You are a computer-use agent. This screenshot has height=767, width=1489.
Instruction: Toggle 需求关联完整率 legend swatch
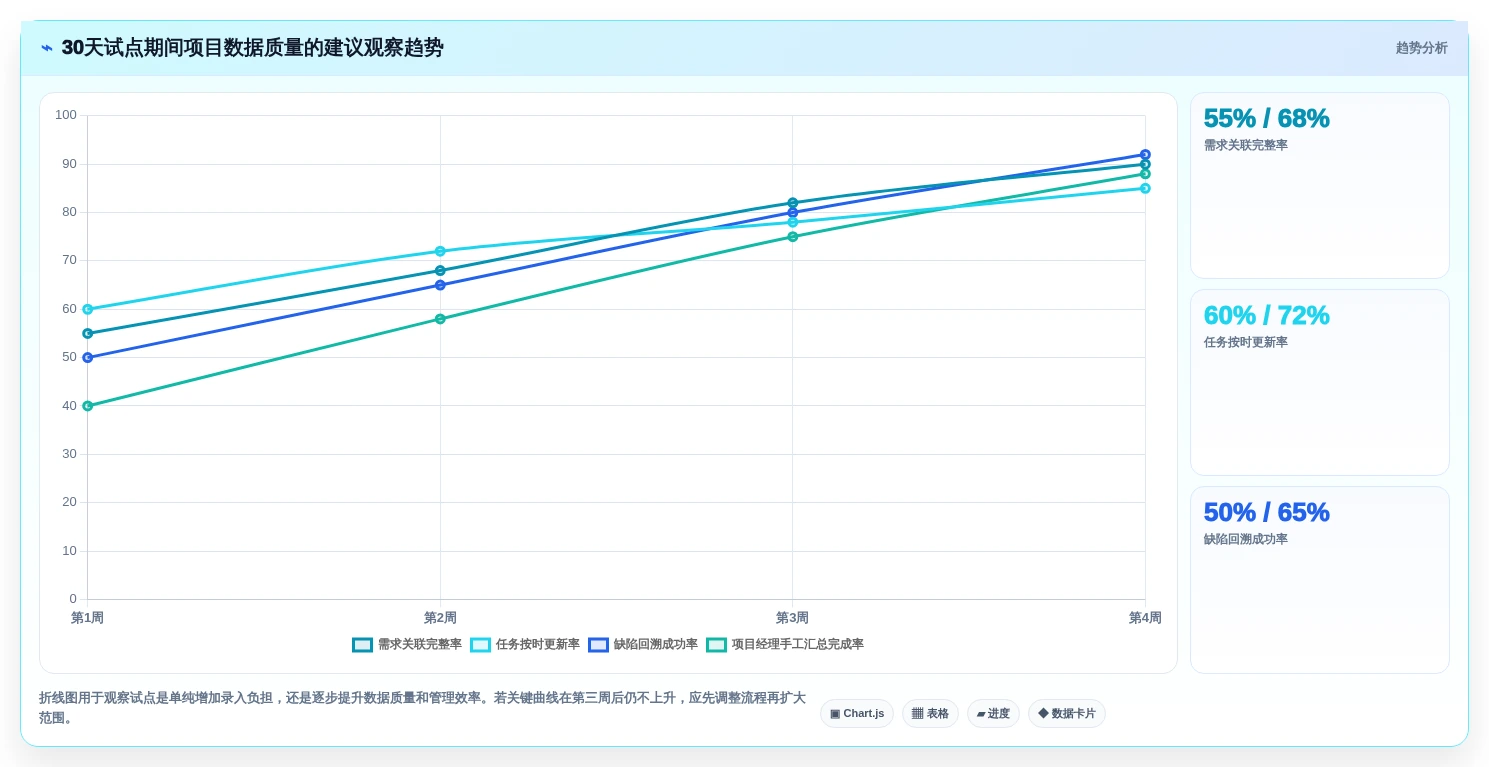(x=362, y=645)
